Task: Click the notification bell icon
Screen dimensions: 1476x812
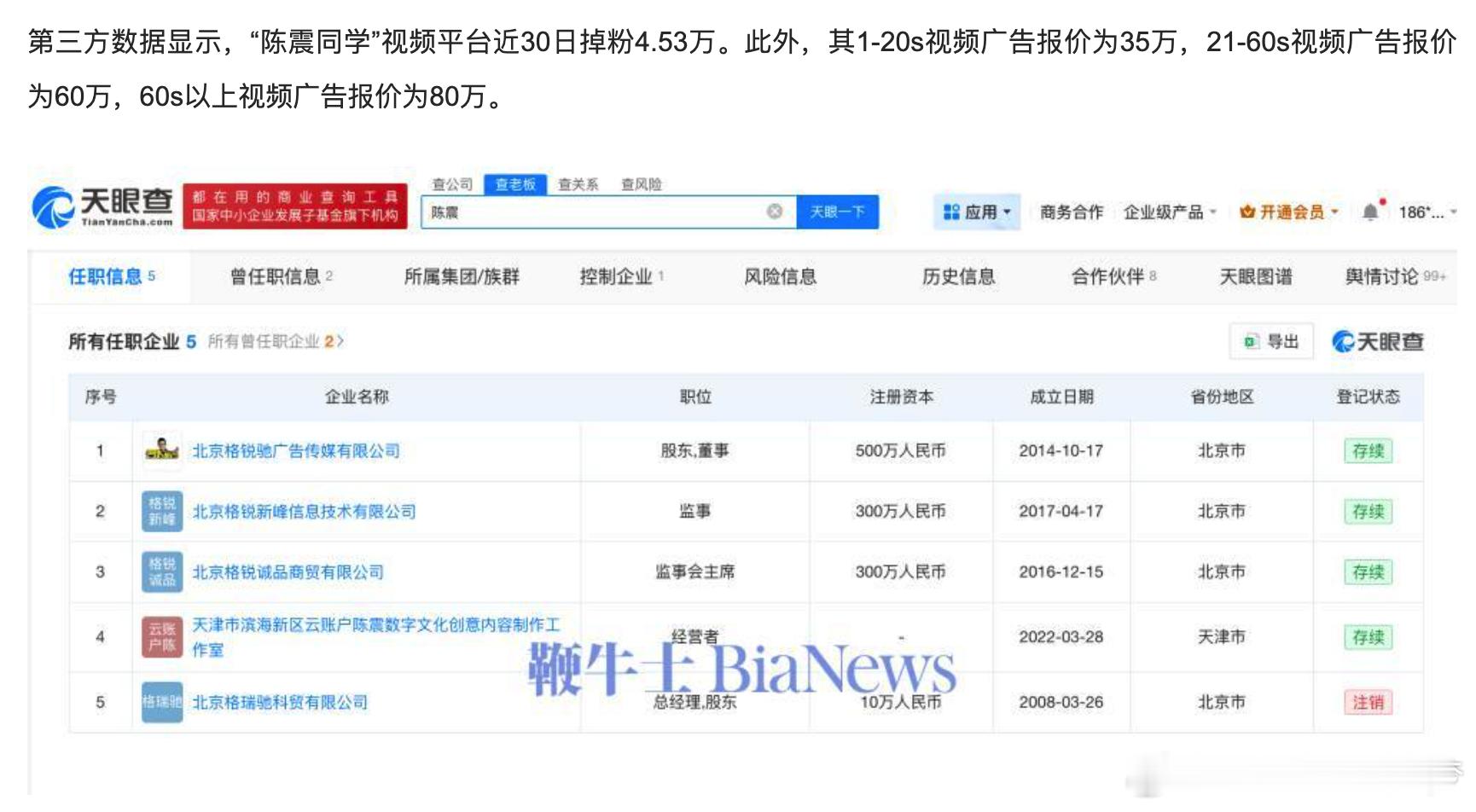Action: pyautogui.click(x=1369, y=212)
